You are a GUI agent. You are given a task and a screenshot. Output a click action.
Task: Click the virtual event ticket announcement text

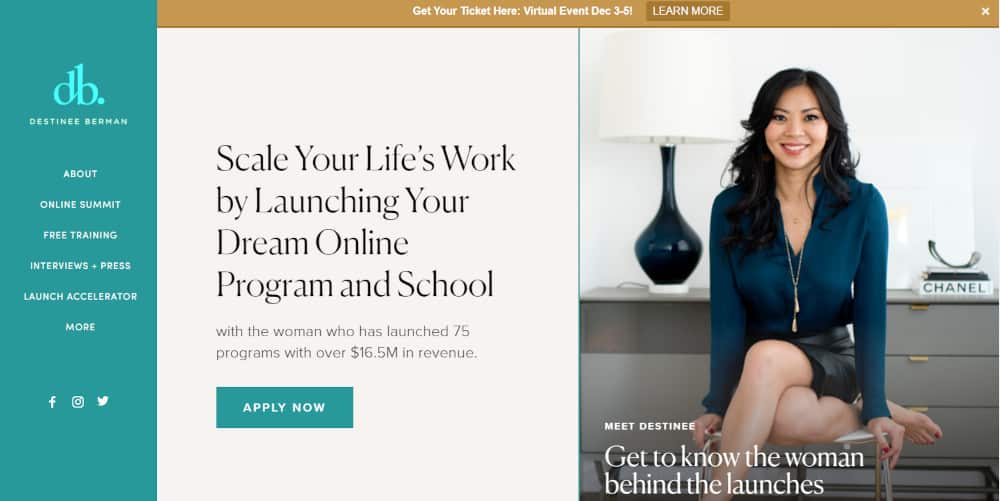(x=522, y=11)
